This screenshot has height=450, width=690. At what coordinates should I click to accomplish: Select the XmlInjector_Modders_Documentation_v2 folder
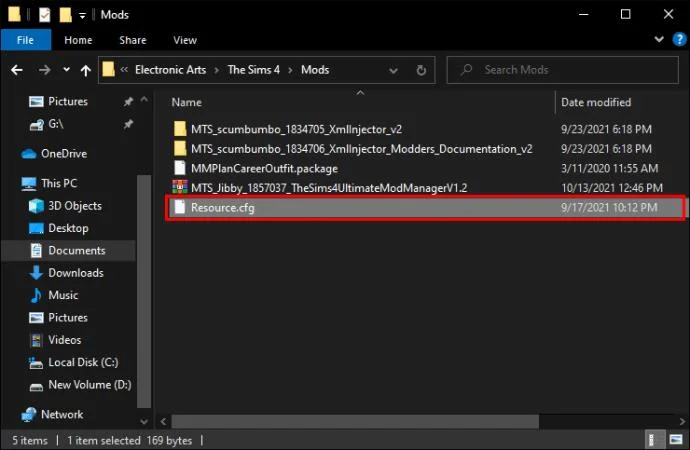361,149
